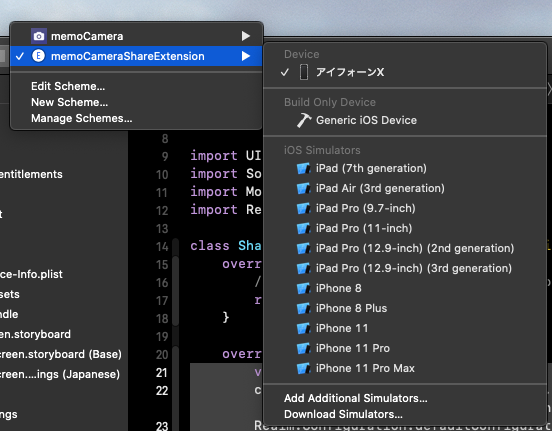Select iPad Air (3rd generation) simulator
This screenshot has width=552, height=431.
(x=405, y=188)
